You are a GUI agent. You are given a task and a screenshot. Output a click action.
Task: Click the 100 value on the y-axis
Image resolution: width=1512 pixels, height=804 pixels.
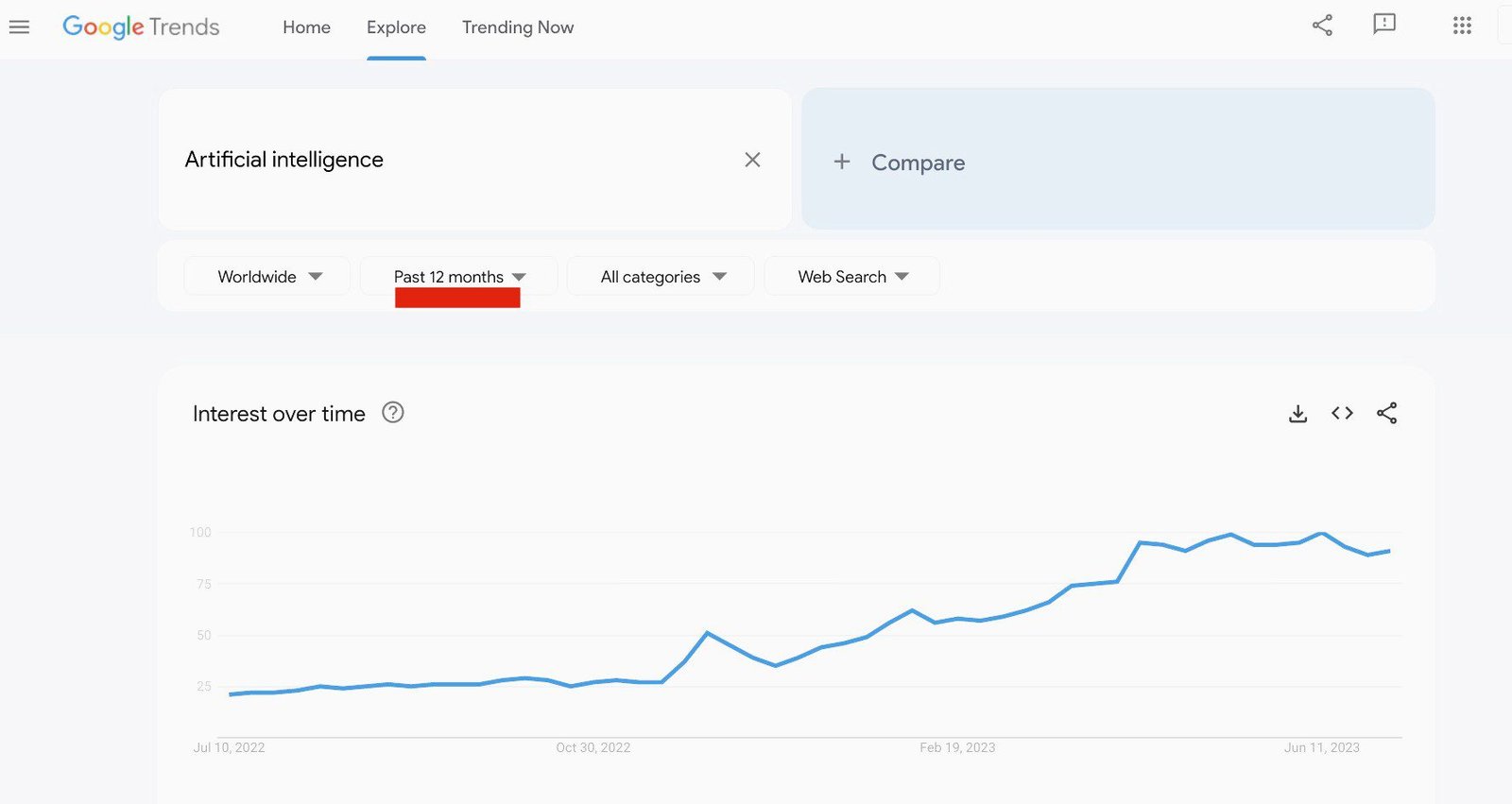[200, 532]
